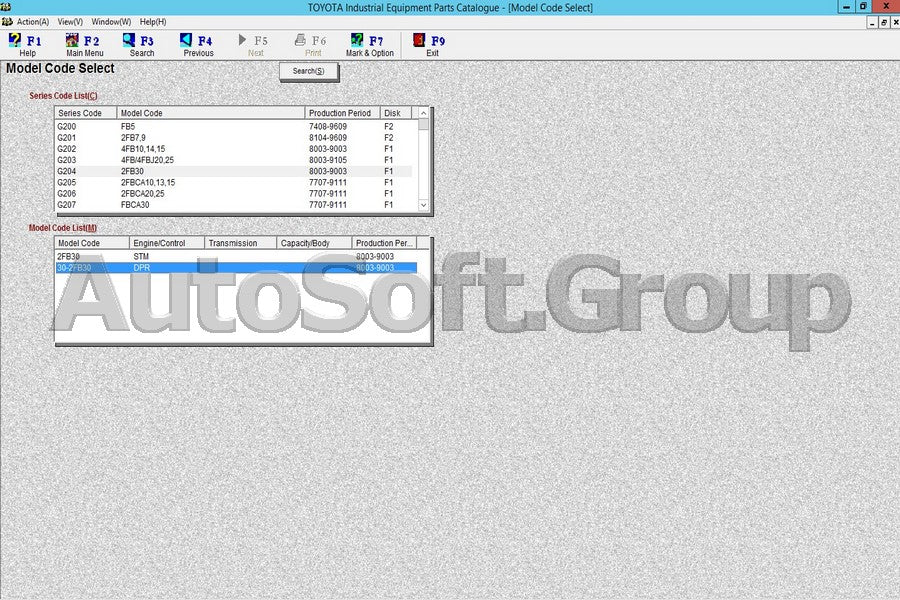Open Main Menu with F2 icon
Image resolution: width=900 pixels, height=600 pixels.
(x=73, y=41)
